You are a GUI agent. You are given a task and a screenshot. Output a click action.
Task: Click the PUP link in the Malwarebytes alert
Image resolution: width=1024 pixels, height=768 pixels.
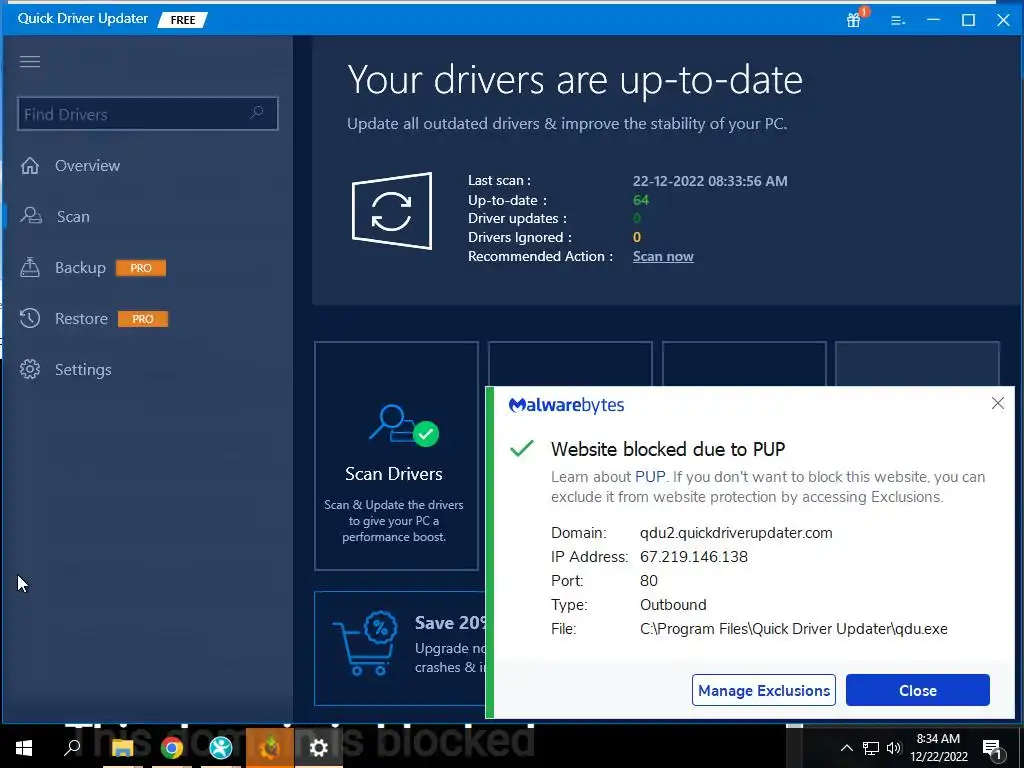[x=650, y=477]
